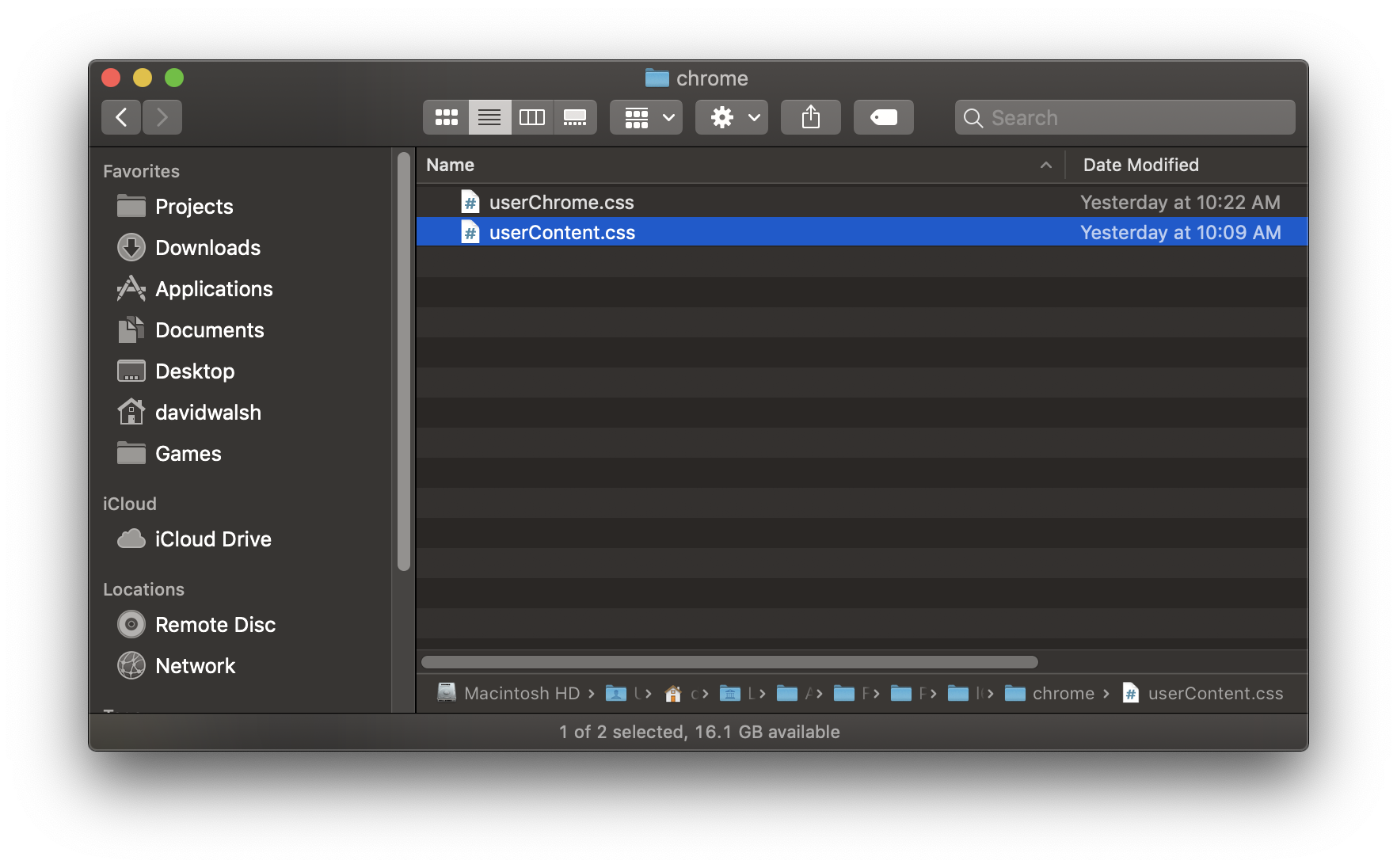Click the Documents sidebar icon
The image size is (1397, 868).
click(131, 329)
